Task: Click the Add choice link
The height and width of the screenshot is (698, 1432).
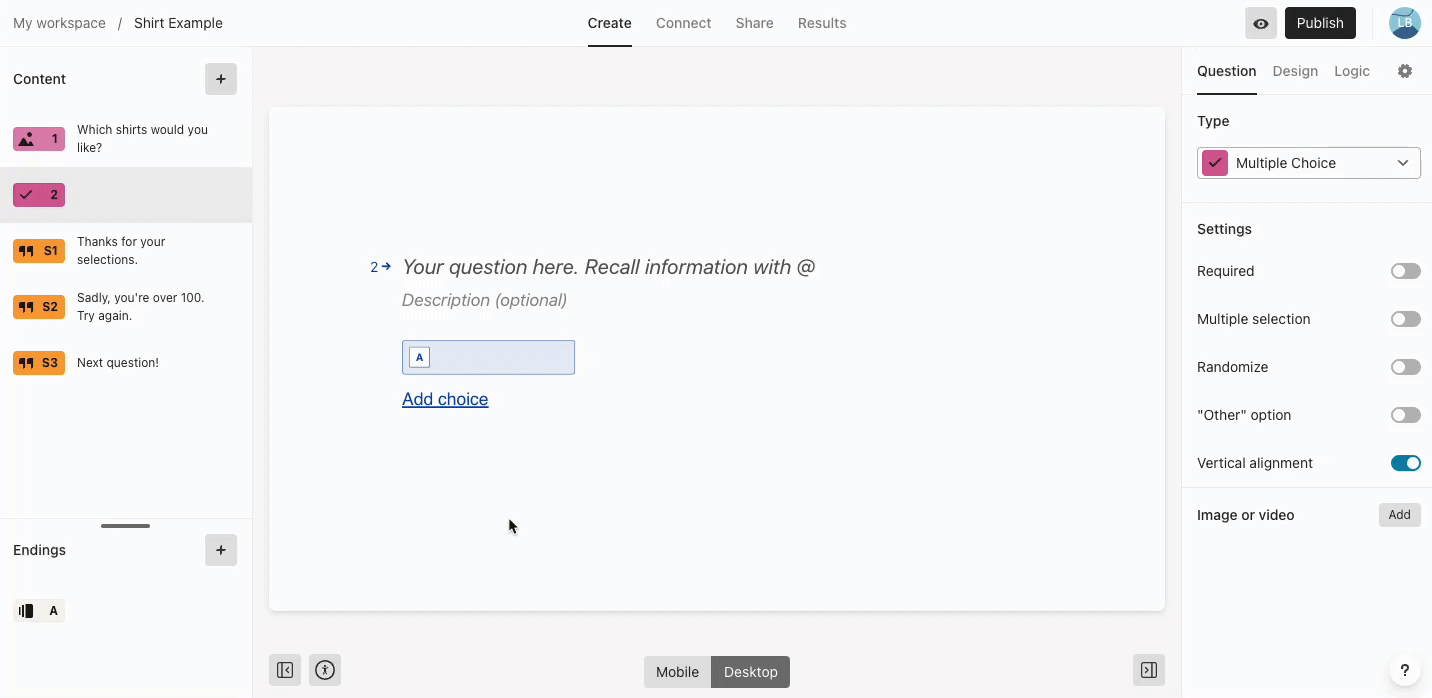Action: (445, 399)
